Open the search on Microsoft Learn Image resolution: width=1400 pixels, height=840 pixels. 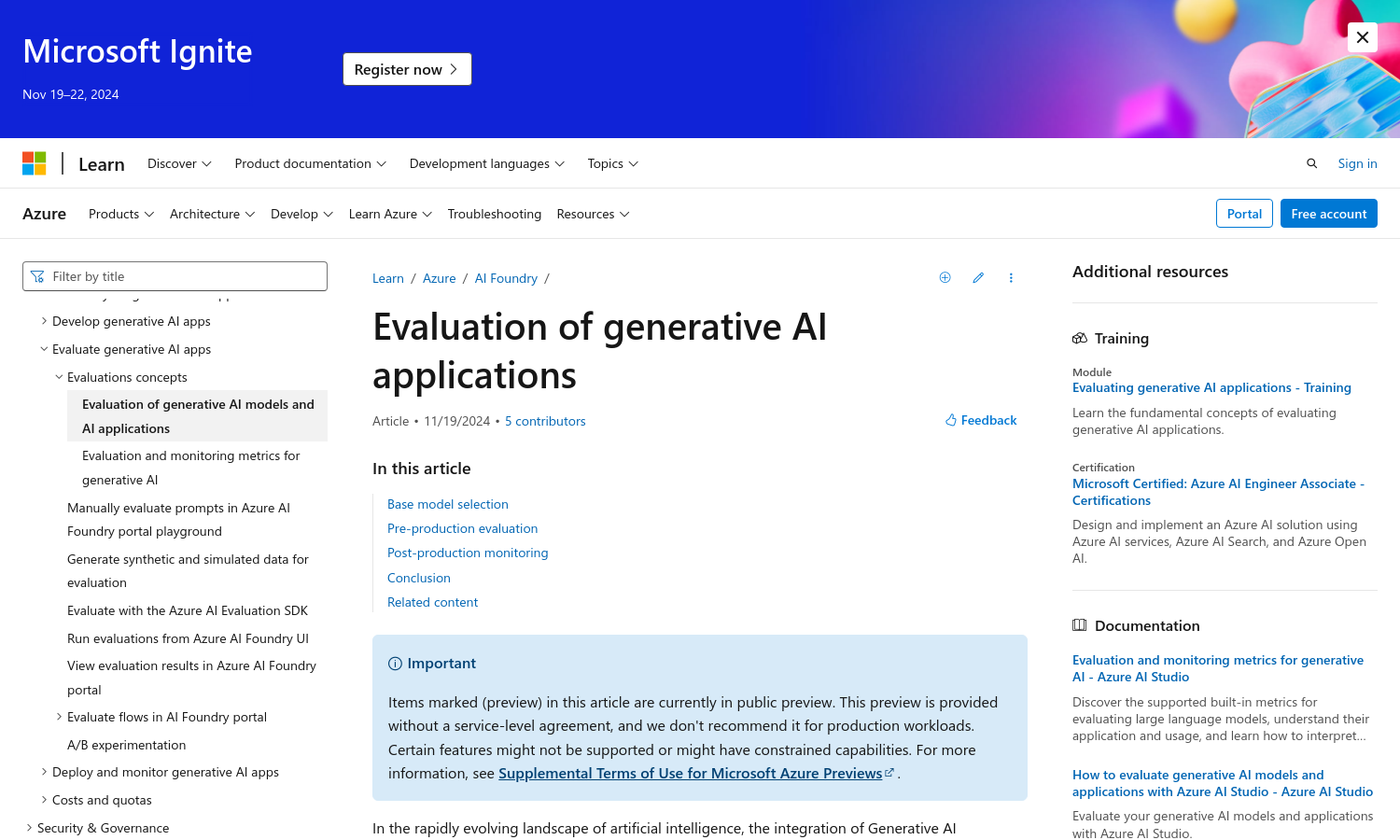click(x=1311, y=163)
